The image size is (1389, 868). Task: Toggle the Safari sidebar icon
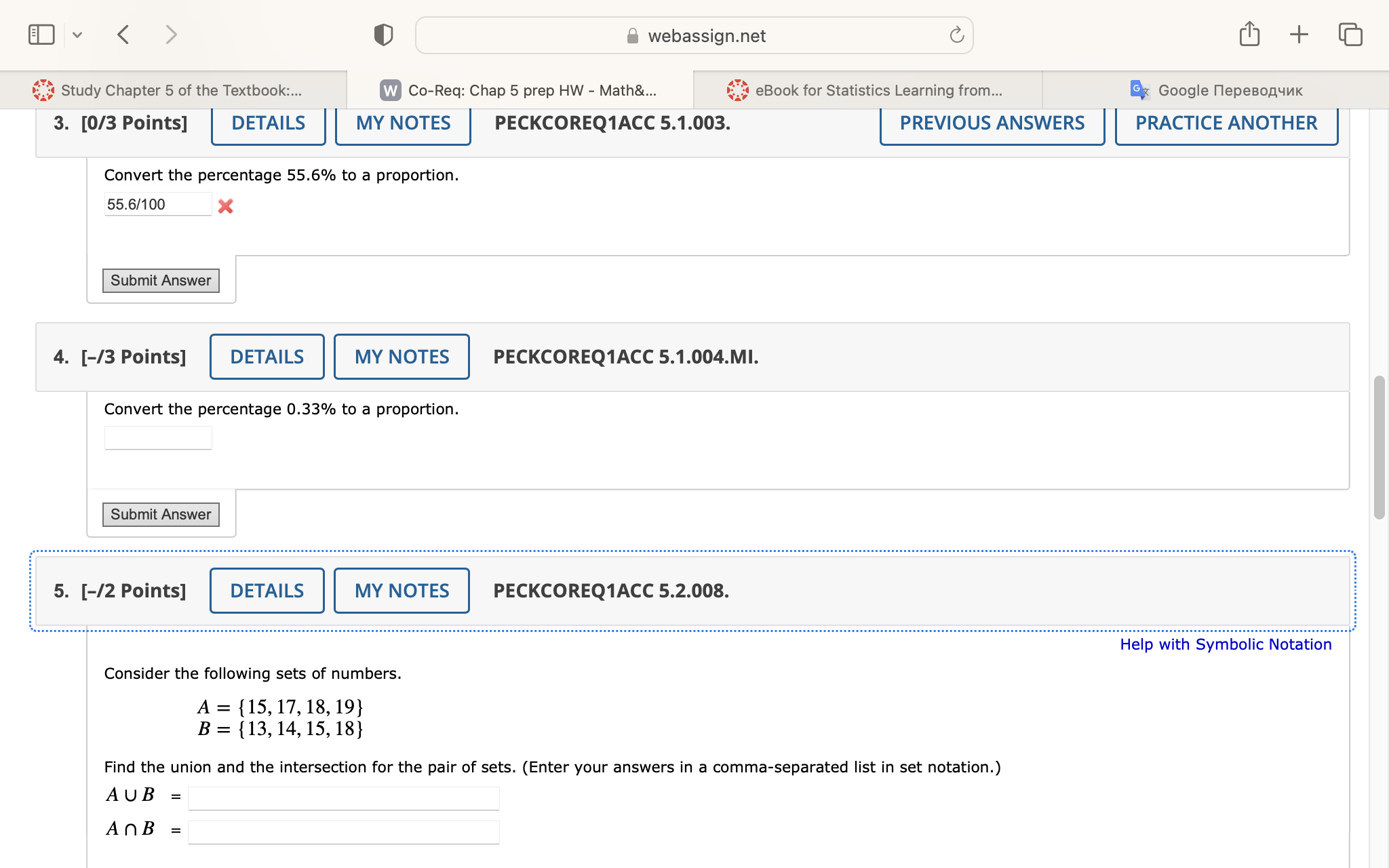tap(41, 35)
